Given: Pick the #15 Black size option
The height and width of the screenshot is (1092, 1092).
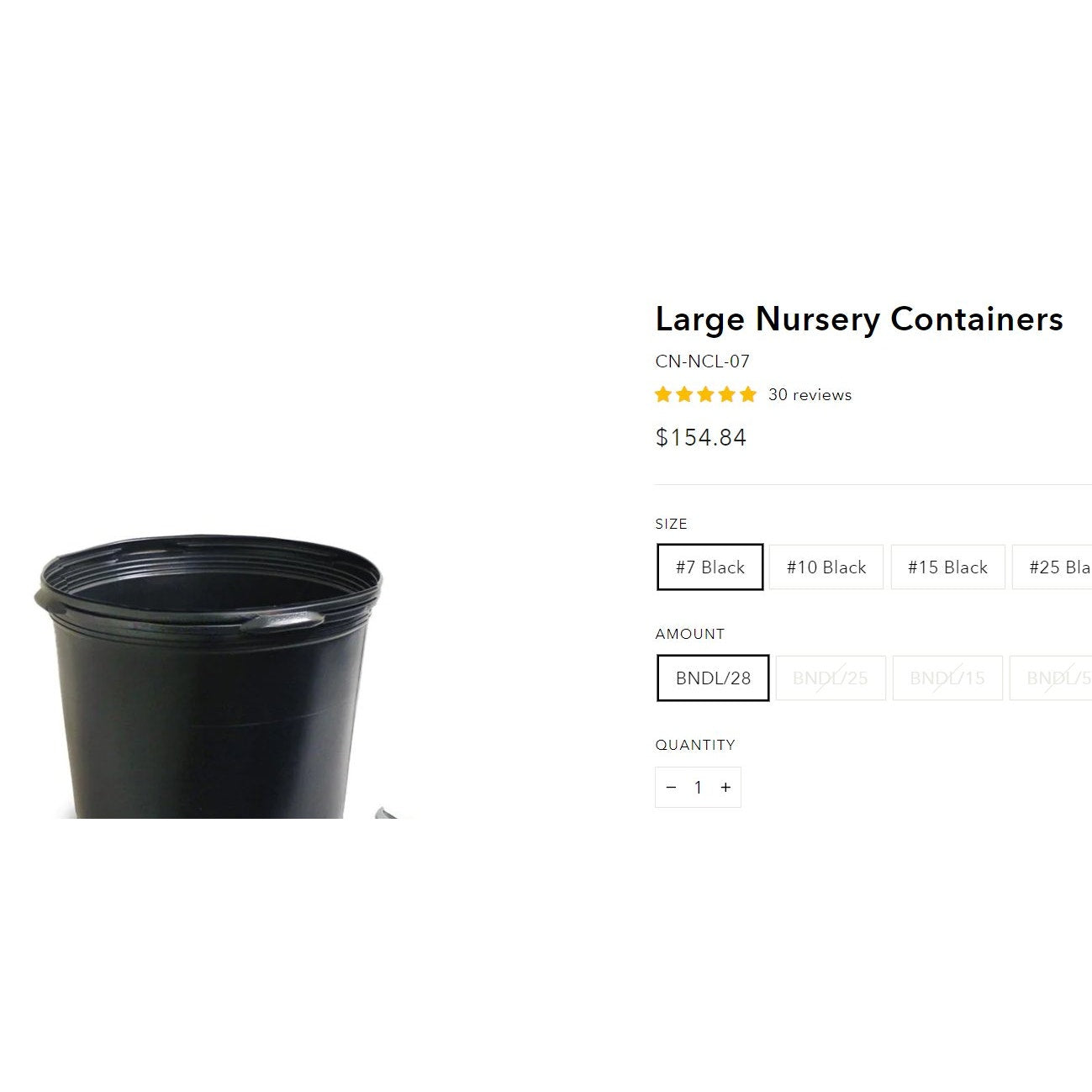Looking at the screenshot, I should 947,567.
